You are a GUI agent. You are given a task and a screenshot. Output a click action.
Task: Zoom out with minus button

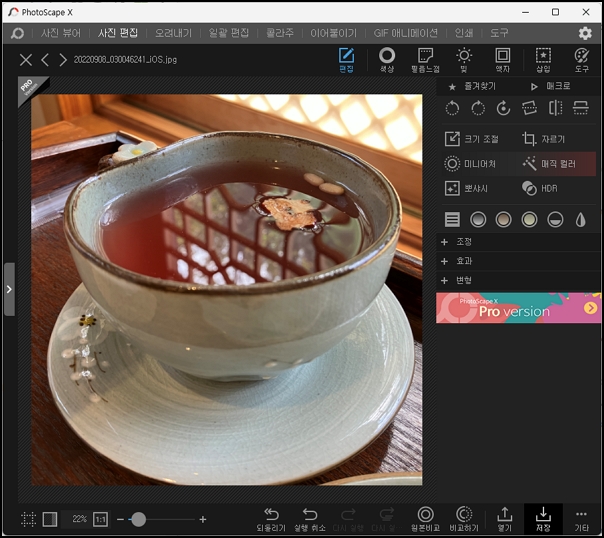tap(120, 520)
